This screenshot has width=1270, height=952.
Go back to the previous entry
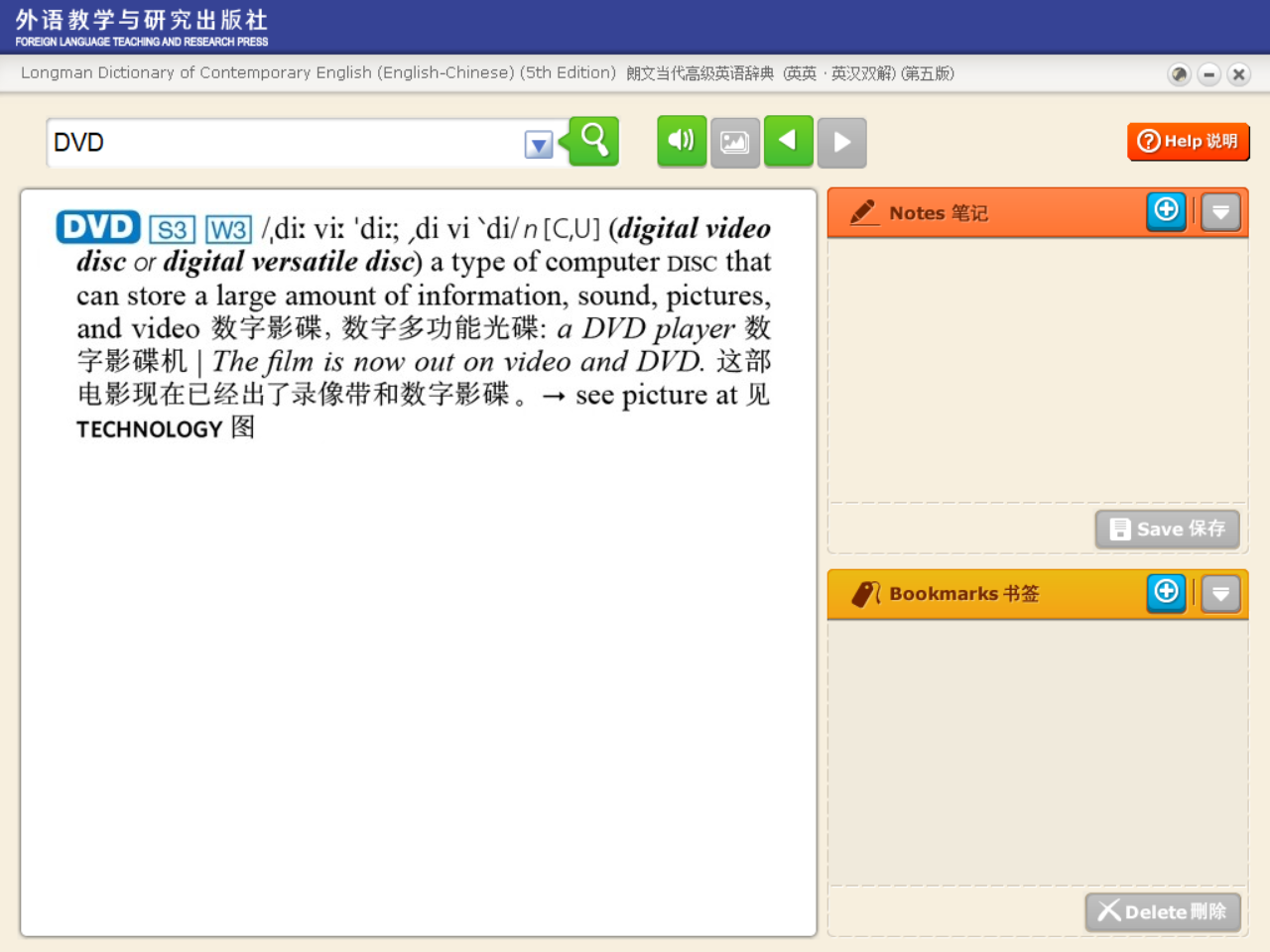[789, 141]
